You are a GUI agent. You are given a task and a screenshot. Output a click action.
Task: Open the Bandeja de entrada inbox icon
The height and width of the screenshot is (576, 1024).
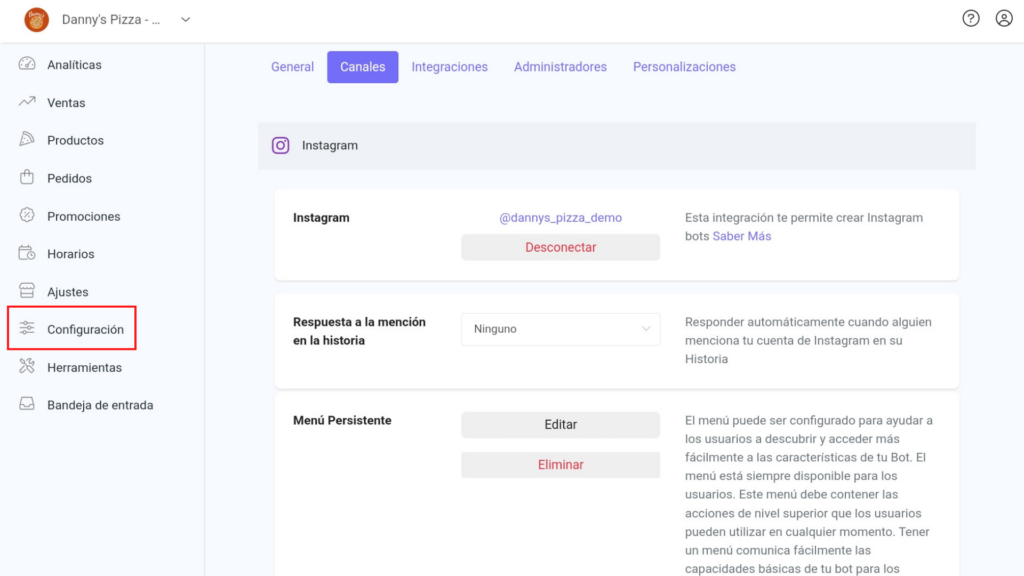click(x=27, y=404)
